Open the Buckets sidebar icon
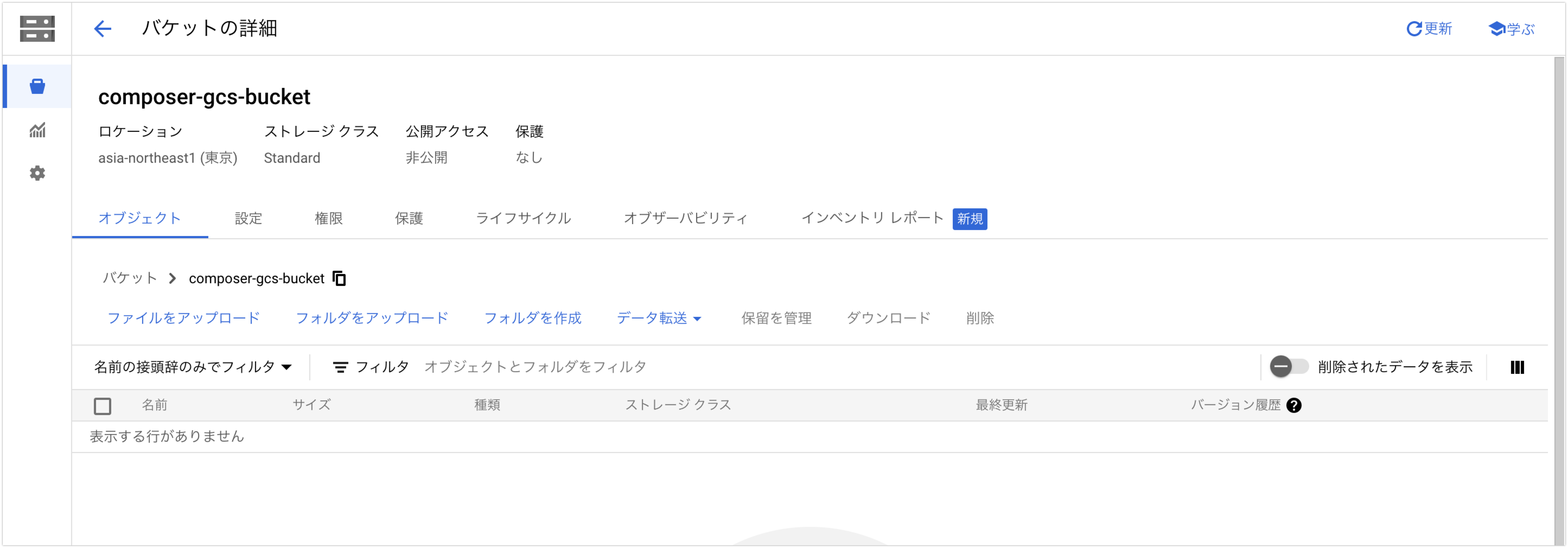 pyautogui.click(x=38, y=87)
